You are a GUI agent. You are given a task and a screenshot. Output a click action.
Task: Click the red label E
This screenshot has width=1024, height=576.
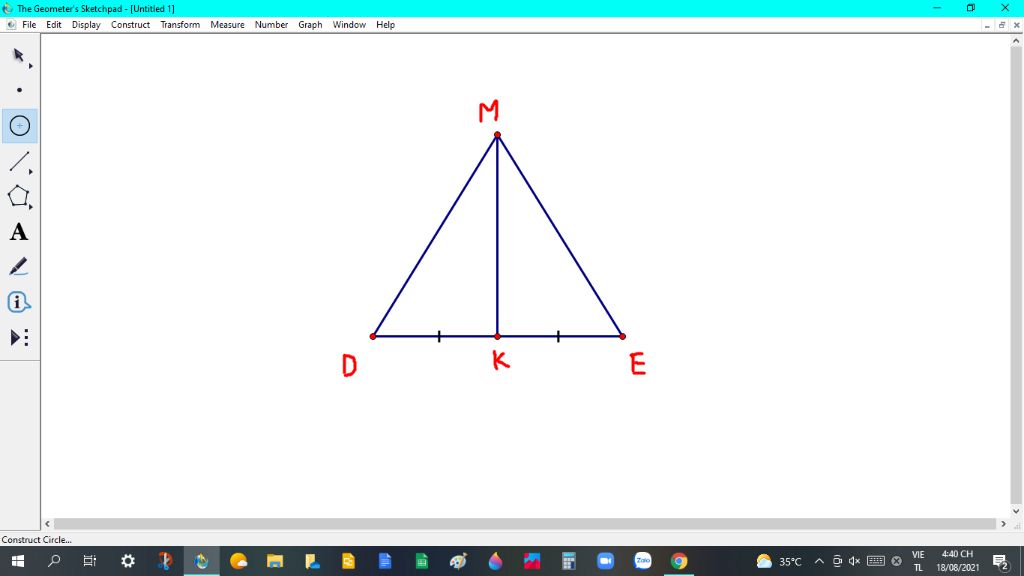(x=638, y=364)
